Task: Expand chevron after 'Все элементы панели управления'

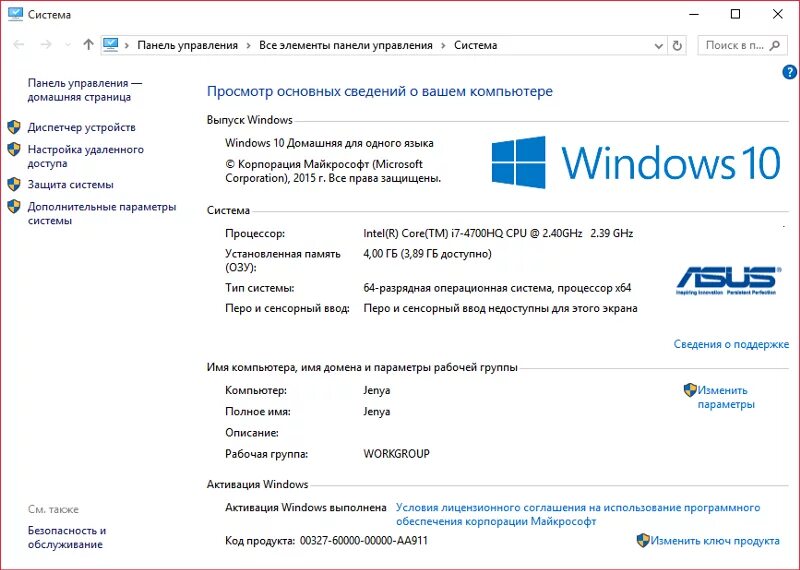Action: pos(443,45)
